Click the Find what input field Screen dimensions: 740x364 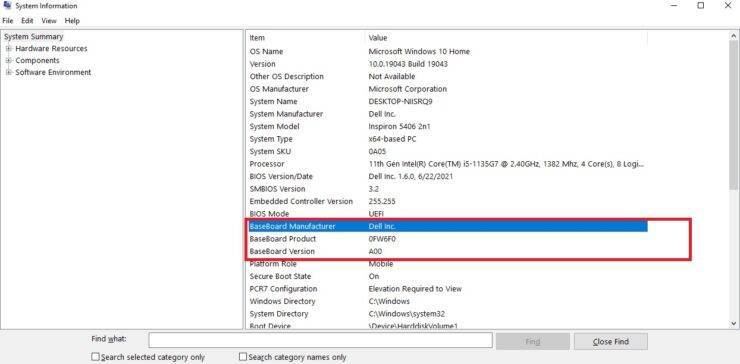click(x=320, y=340)
